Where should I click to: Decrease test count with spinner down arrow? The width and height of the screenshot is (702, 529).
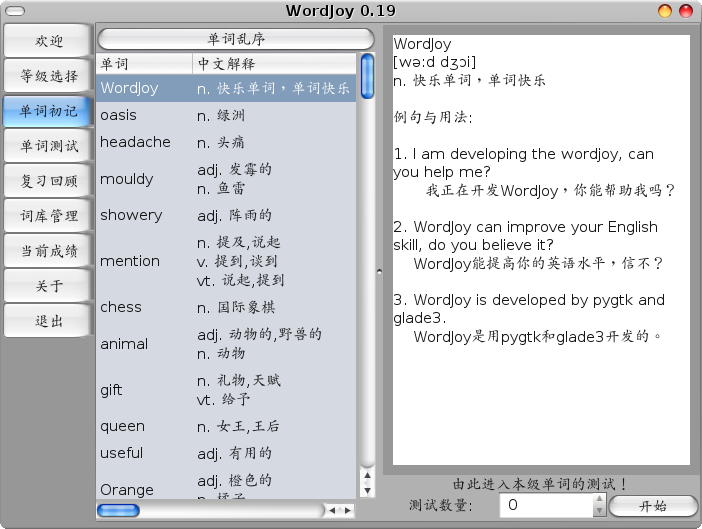coord(598,511)
